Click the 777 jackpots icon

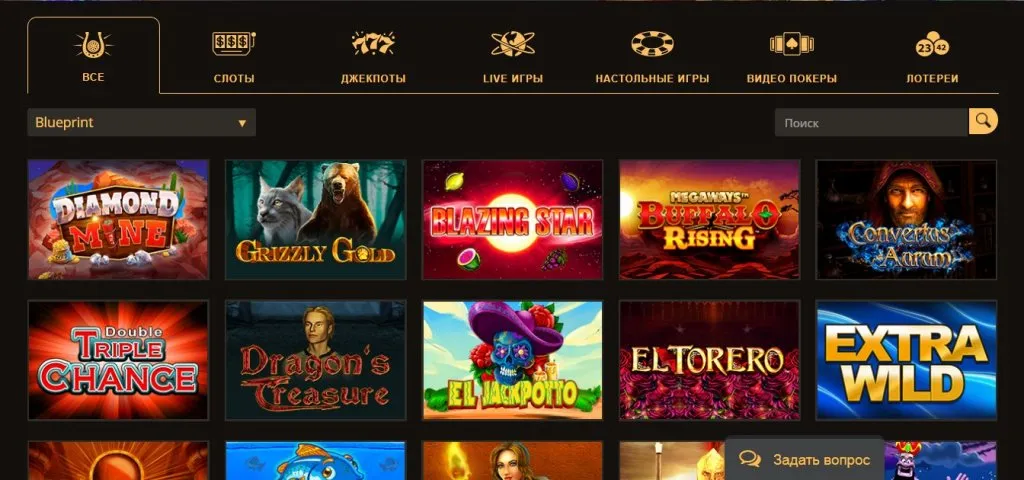pos(373,44)
